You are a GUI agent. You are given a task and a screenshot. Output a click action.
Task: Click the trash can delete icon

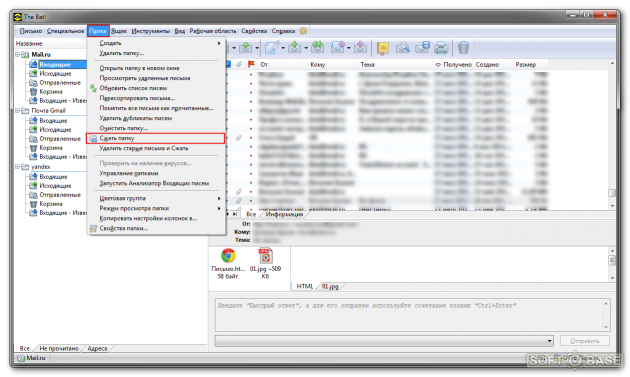[x=463, y=48]
